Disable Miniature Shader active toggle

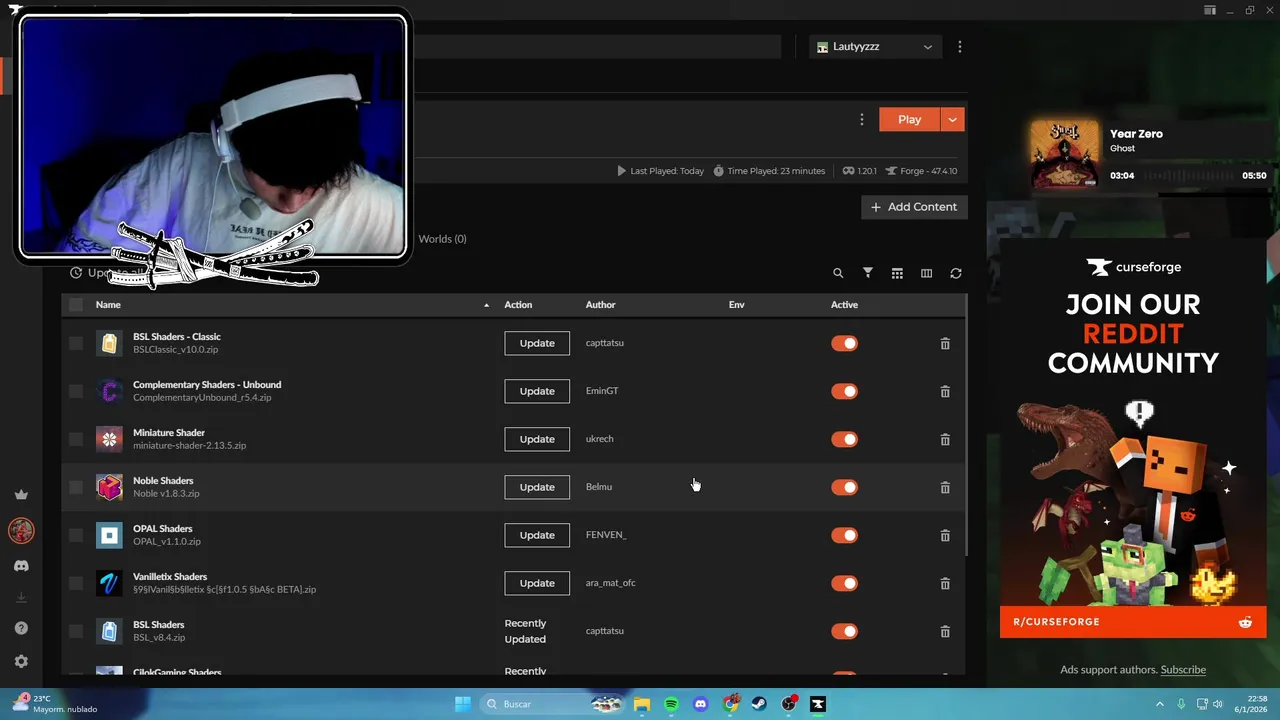pos(844,439)
